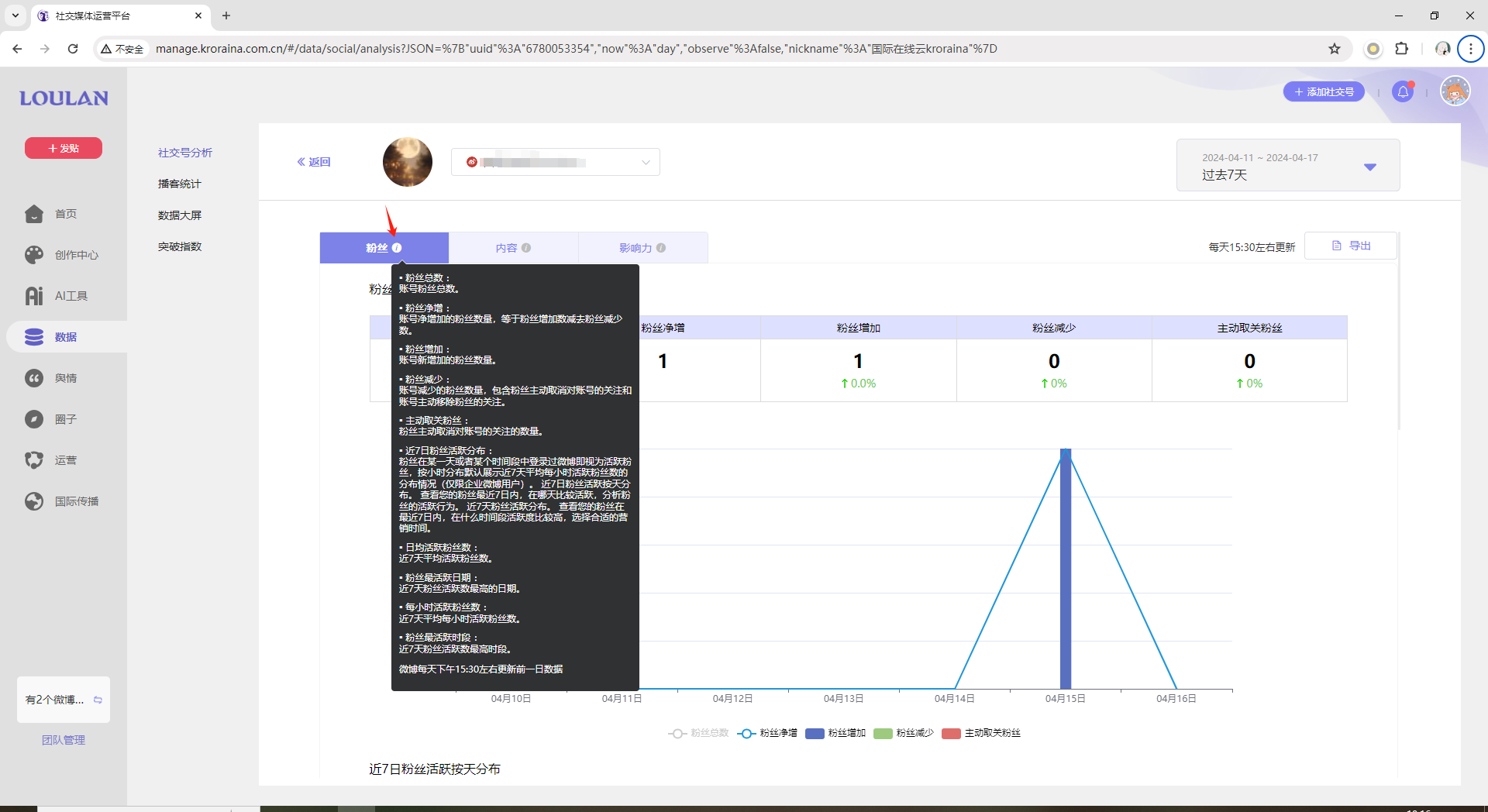Open 播客统计 submenu item
The image size is (1488, 812).
point(180,184)
